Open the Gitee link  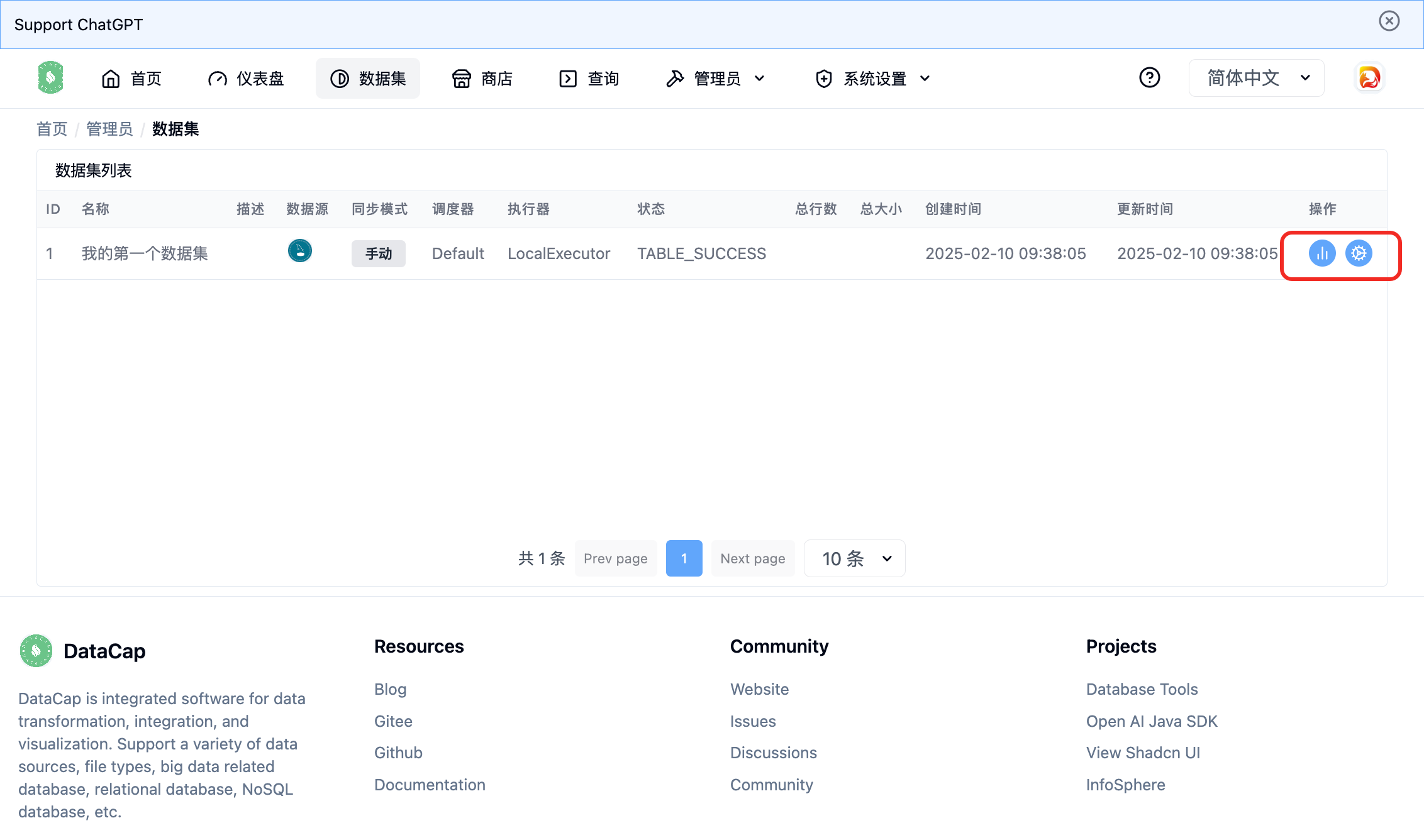click(393, 721)
